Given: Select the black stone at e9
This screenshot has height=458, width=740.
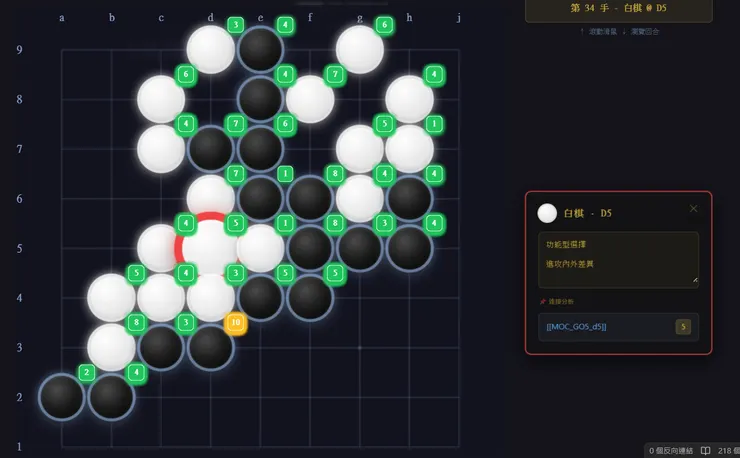Looking at the screenshot, I should tap(261, 50).
